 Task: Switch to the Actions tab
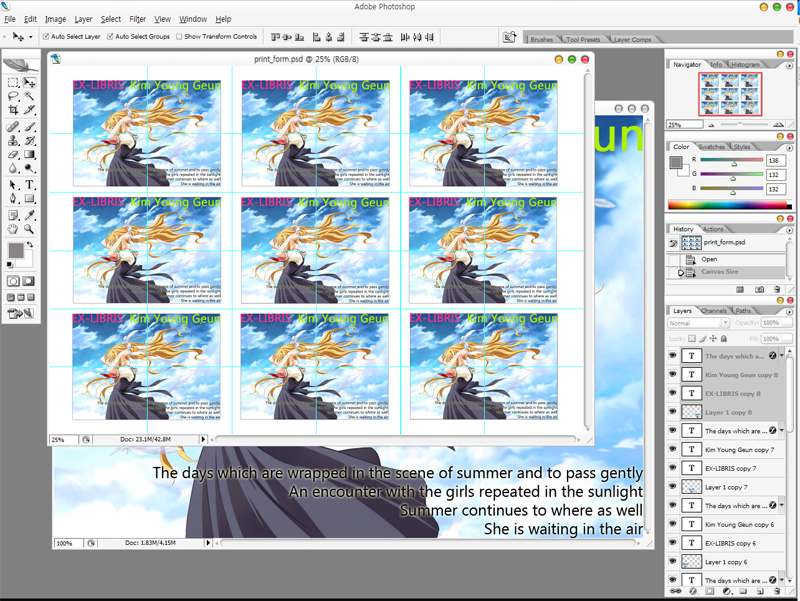point(713,230)
